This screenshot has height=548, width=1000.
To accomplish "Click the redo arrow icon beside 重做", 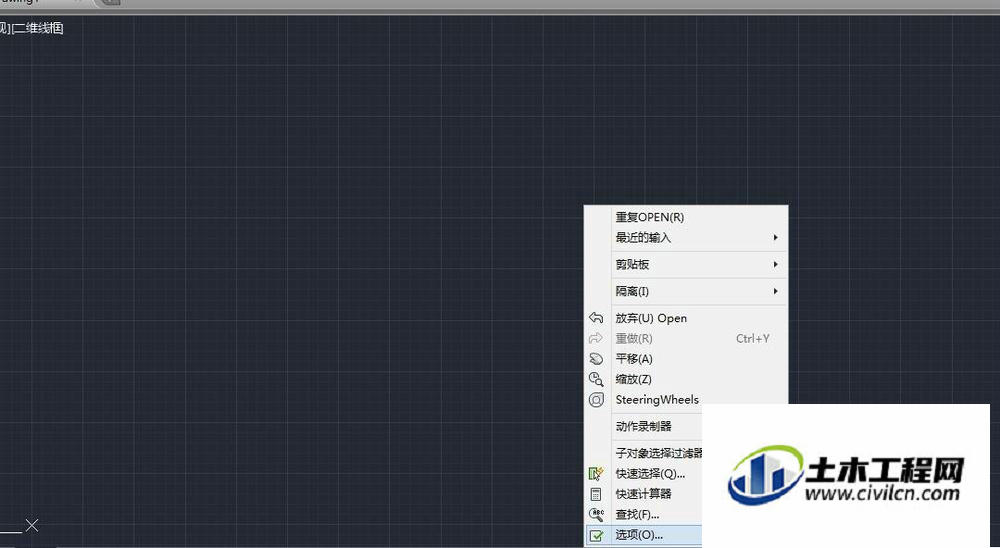I will (x=596, y=338).
